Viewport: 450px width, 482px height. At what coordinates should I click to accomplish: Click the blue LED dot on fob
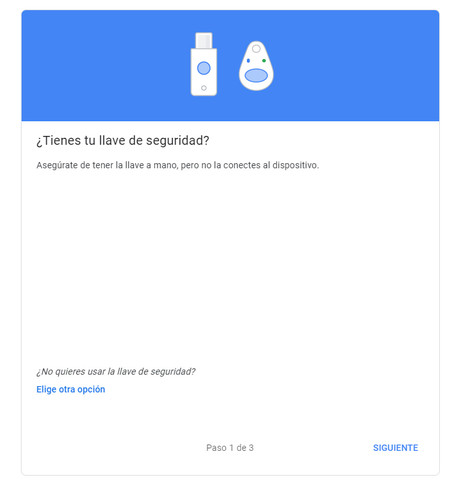(248, 61)
